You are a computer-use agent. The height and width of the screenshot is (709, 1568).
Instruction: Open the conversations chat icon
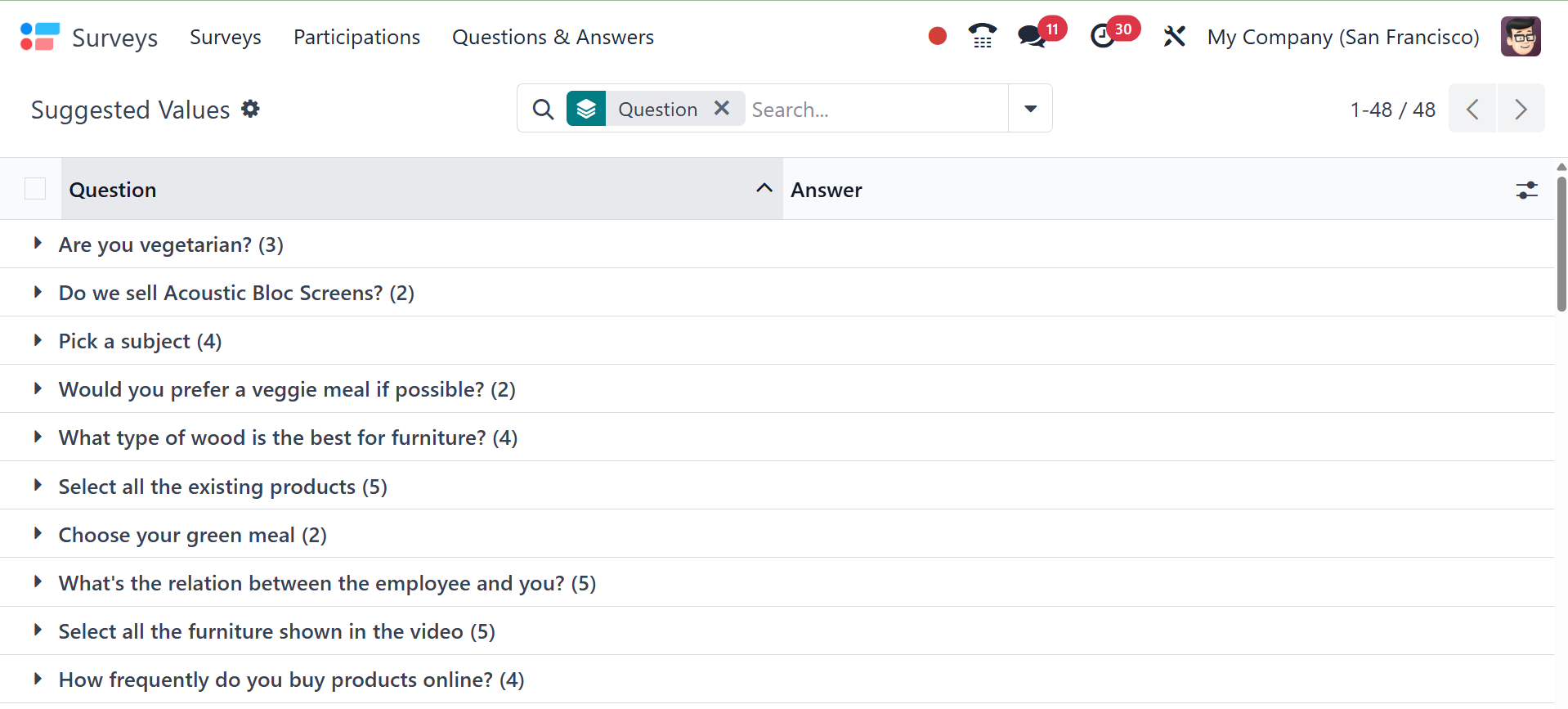[x=1032, y=36]
